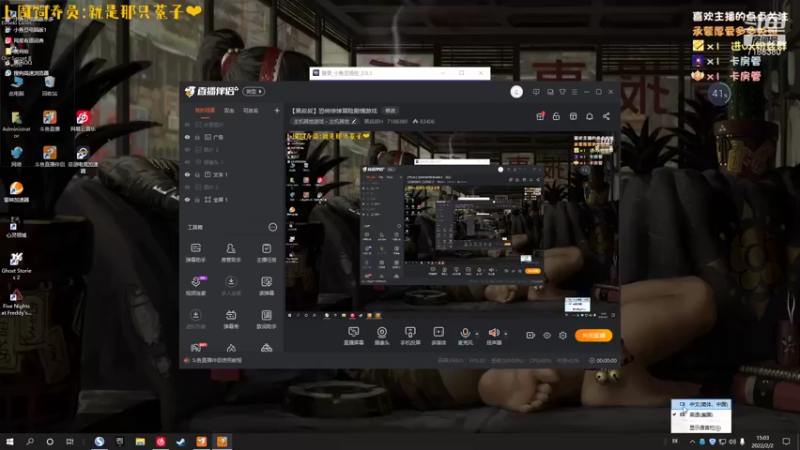Add a 多媒体 source
Viewport: 800px width, 450px height.
coord(438,336)
